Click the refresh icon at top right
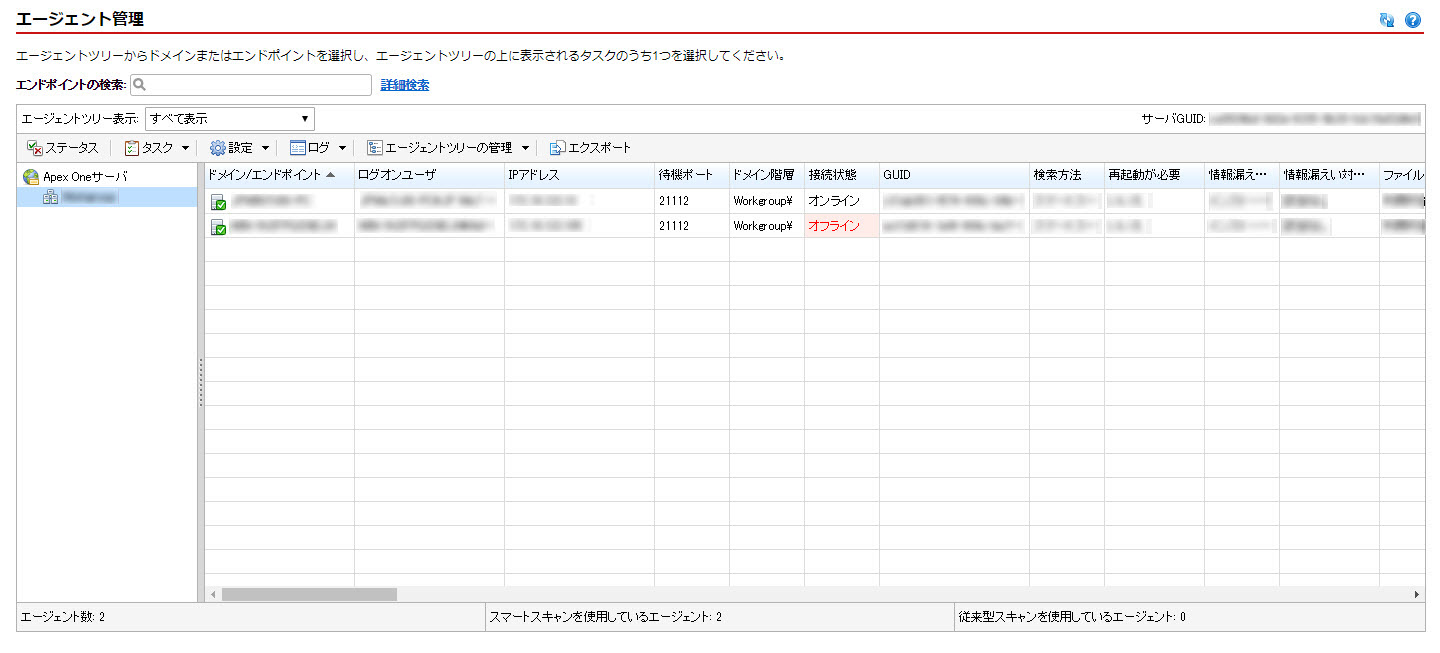Screen dimensions: 1440x653 [x=1387, y=20]
